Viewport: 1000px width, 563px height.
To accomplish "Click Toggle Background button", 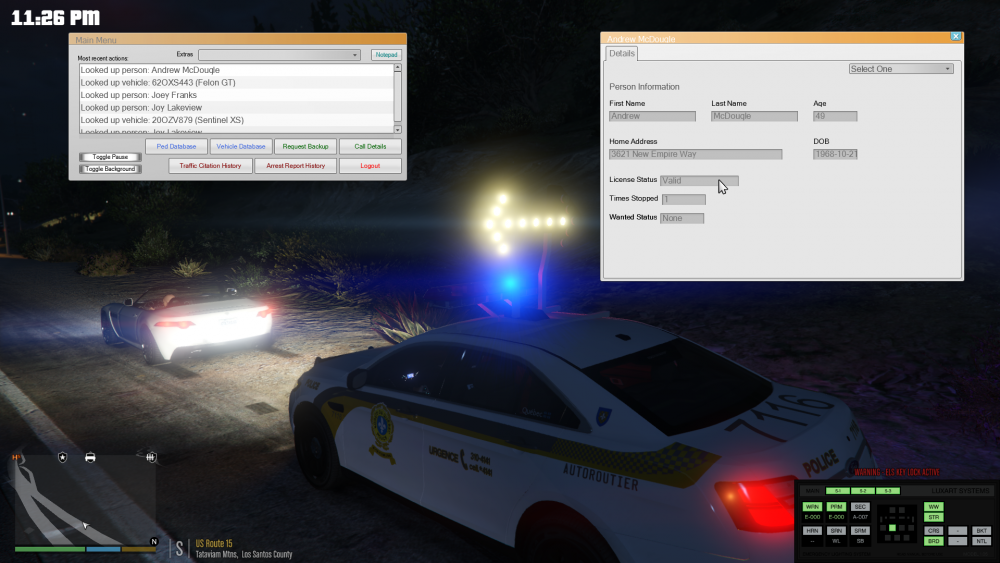I will click(110, 169).
